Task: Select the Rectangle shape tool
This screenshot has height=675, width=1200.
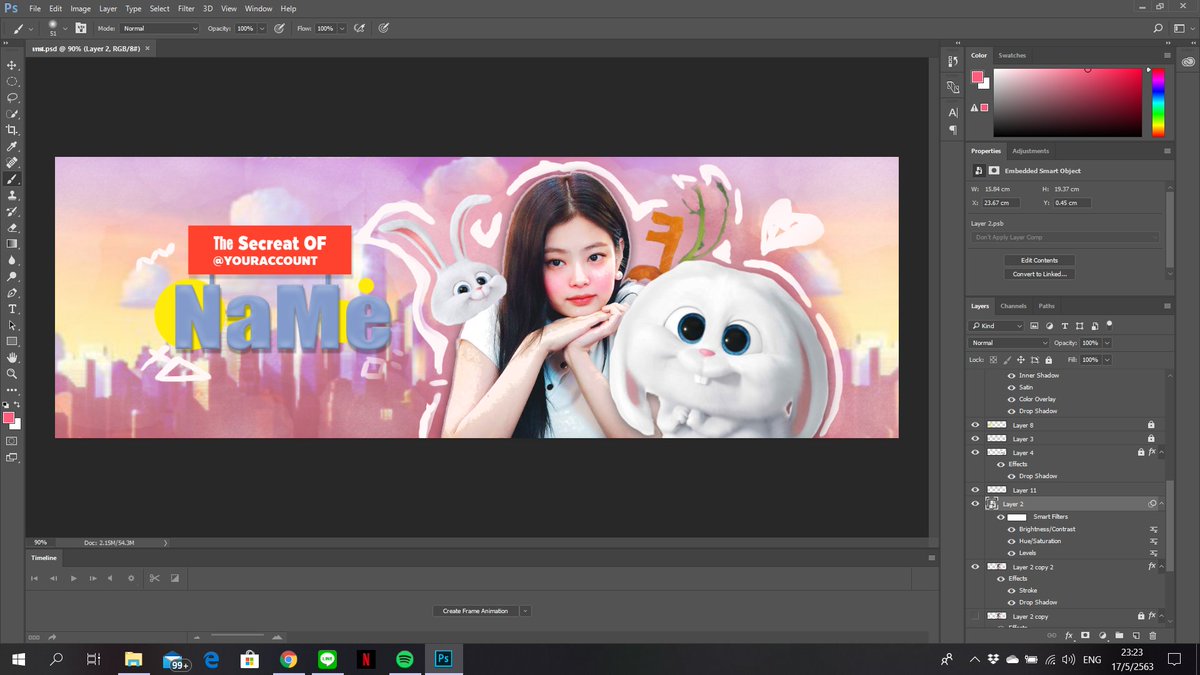Action: coord(12,342)
